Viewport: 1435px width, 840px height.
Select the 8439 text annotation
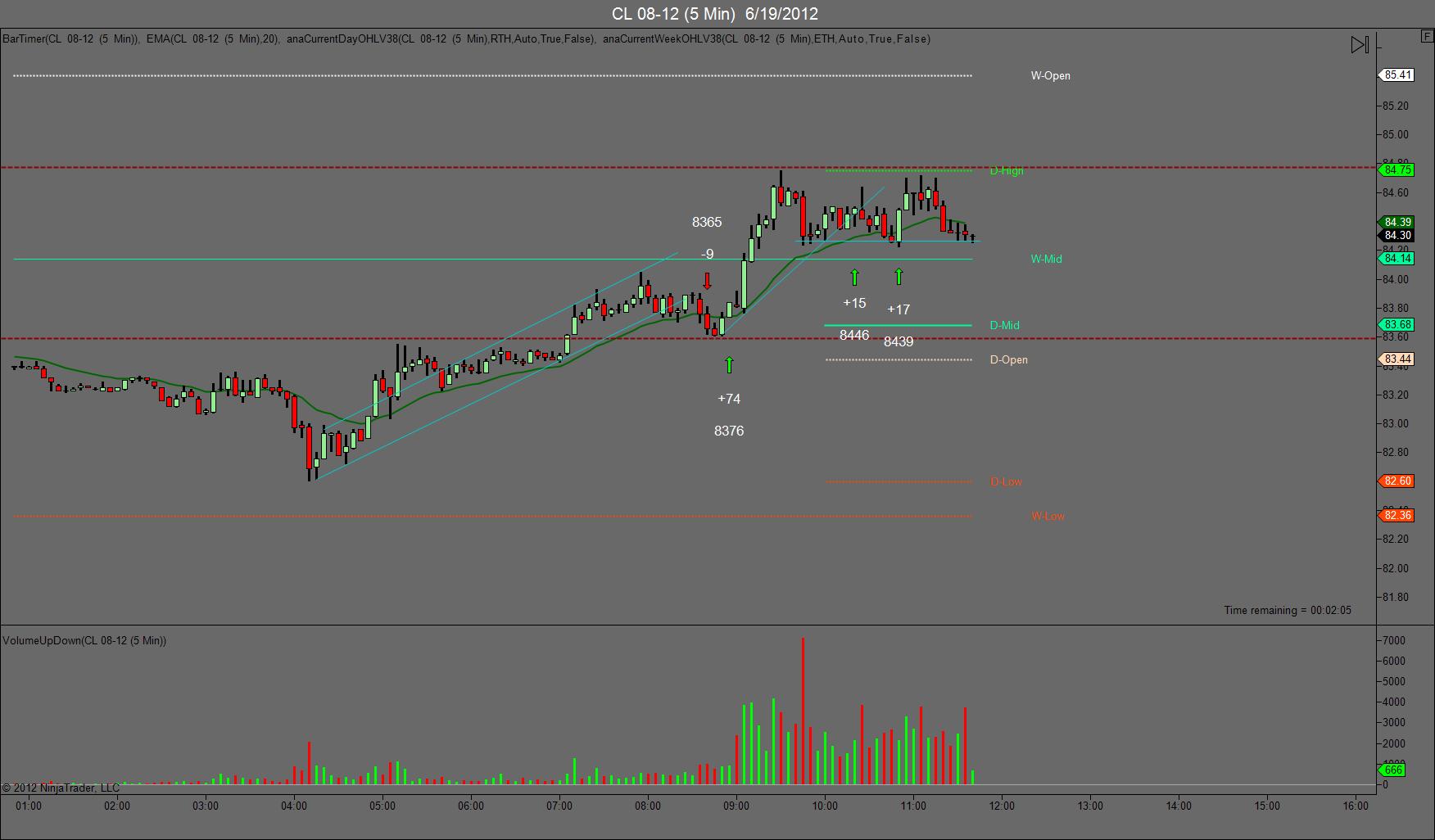click(x=899, y=341)
